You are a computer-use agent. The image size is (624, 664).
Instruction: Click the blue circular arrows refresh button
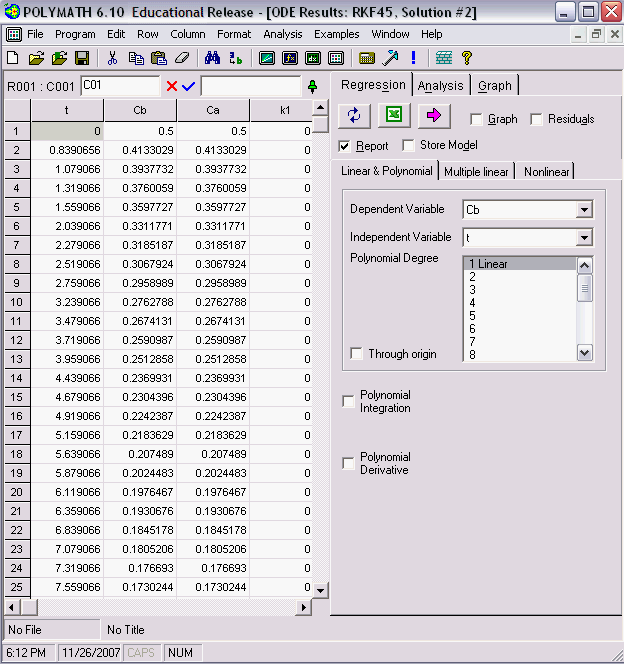click(x=354, y=116)
